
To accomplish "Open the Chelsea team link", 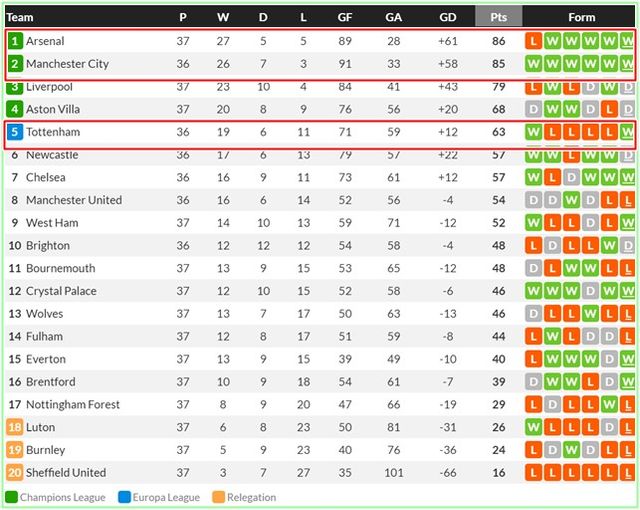I will (46, 177).
